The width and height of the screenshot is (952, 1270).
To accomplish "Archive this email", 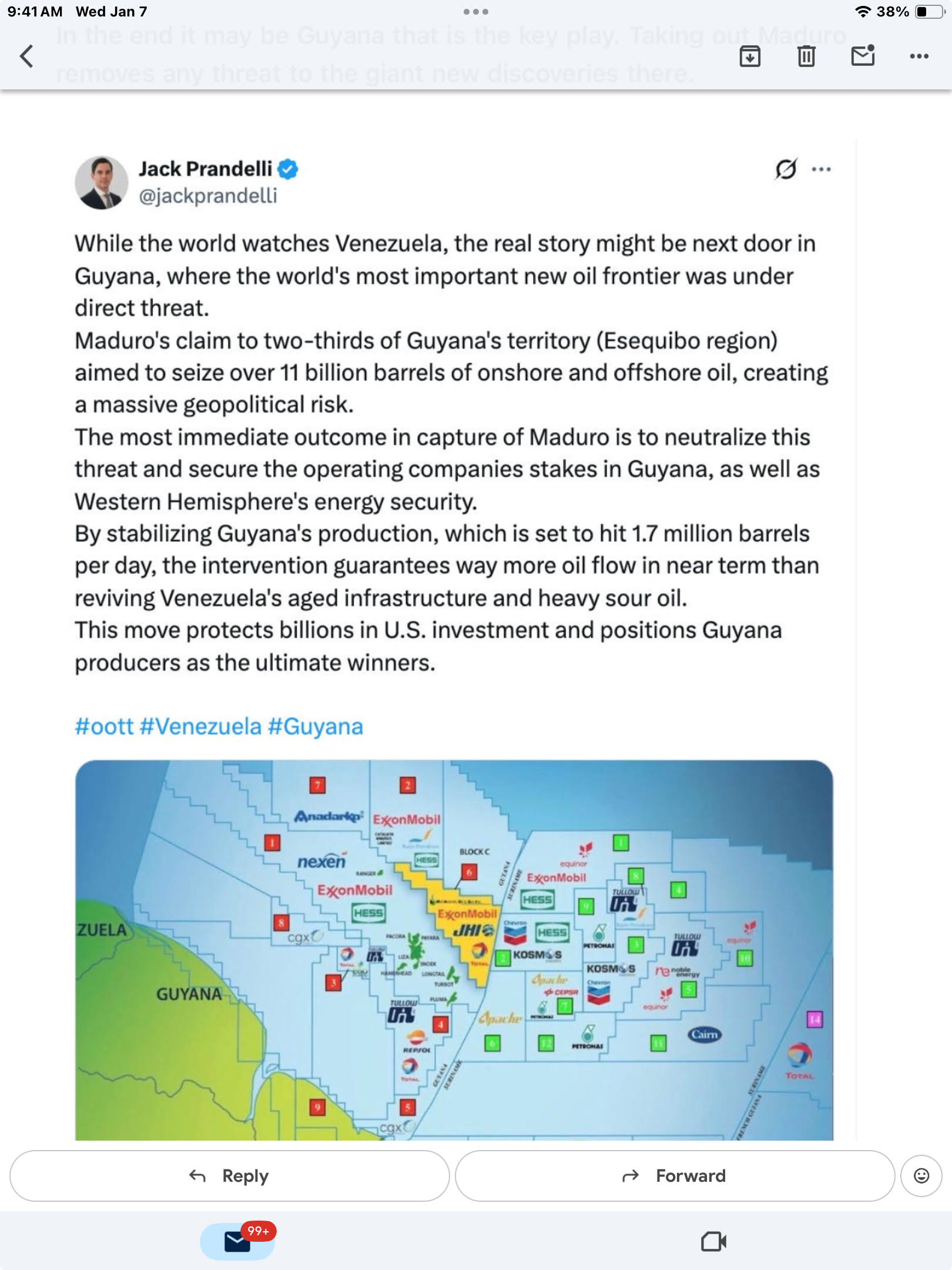I will tap(750, 56).
